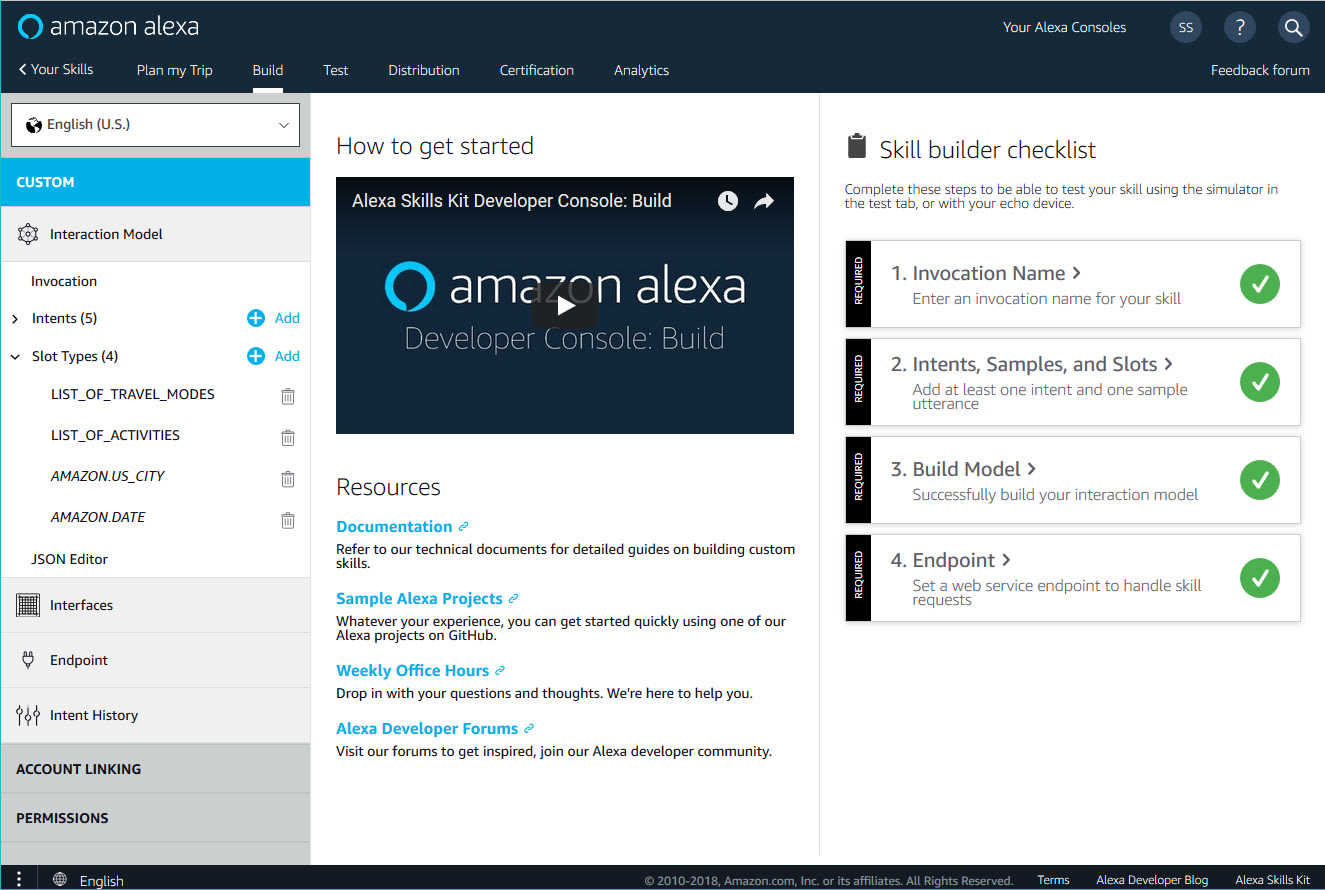
Task: Select the LIST_OF_ACTIVITIES slot type
Action: coord(116,435)
